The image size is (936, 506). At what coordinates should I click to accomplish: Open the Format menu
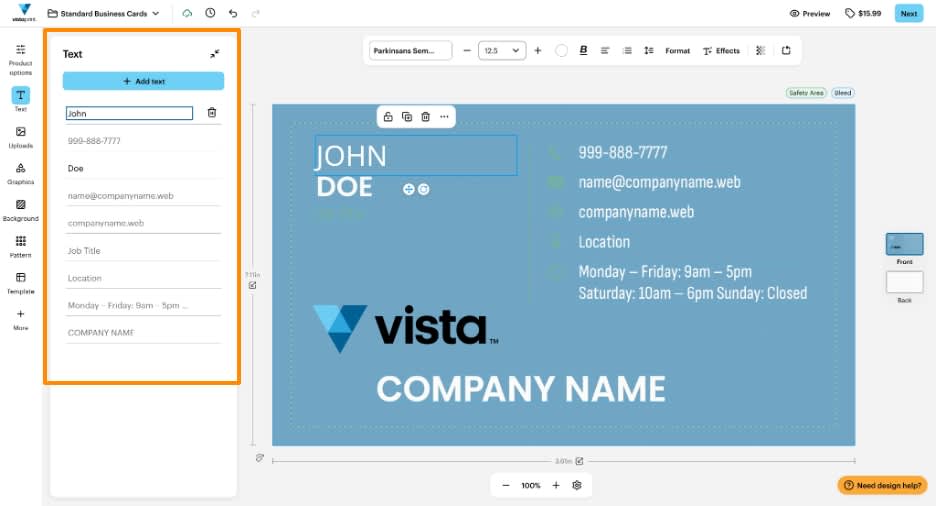point(678,51)
